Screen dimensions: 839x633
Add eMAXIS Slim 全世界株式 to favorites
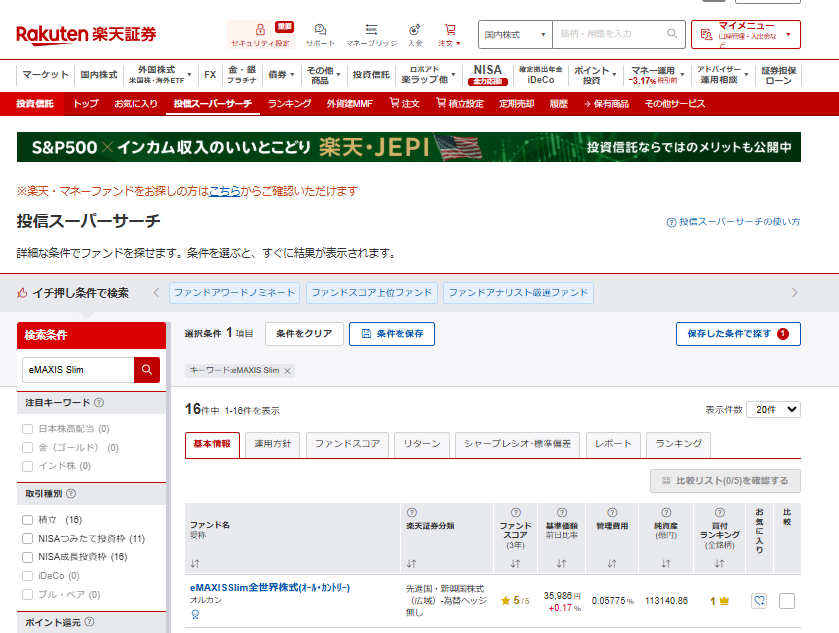759,601
